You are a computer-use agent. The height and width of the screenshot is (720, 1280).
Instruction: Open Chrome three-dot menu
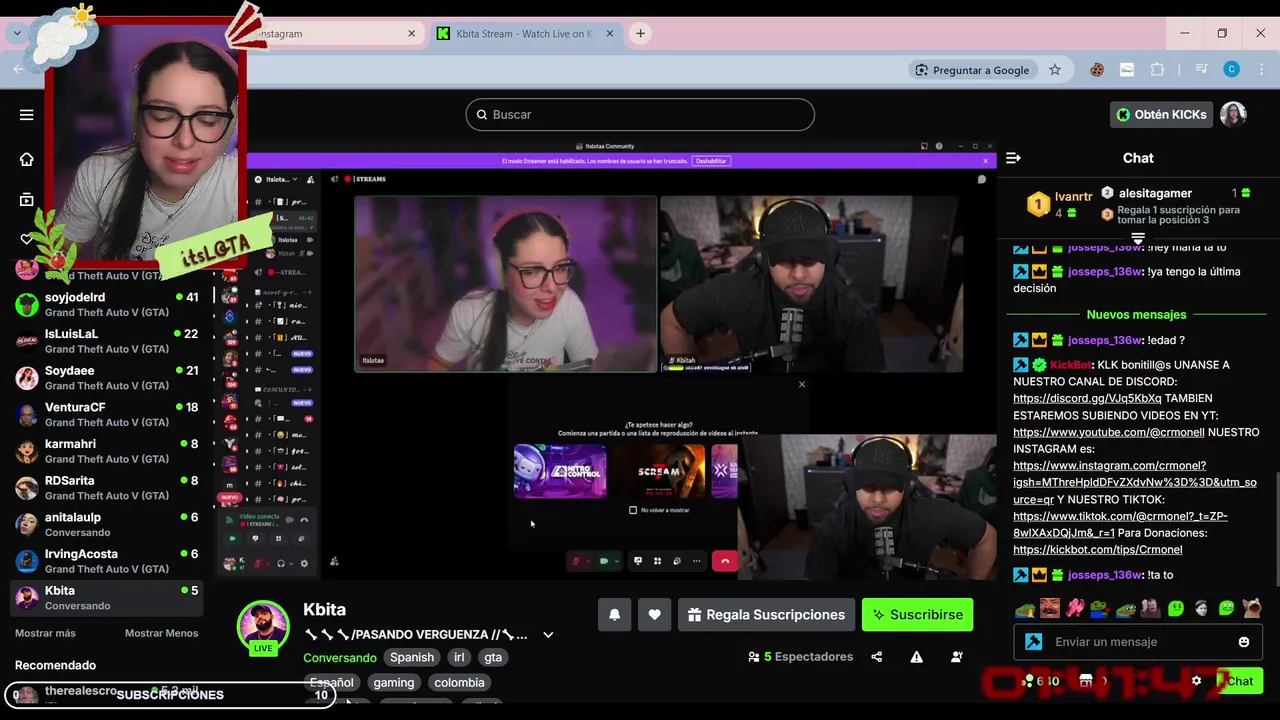[1260, 70]
